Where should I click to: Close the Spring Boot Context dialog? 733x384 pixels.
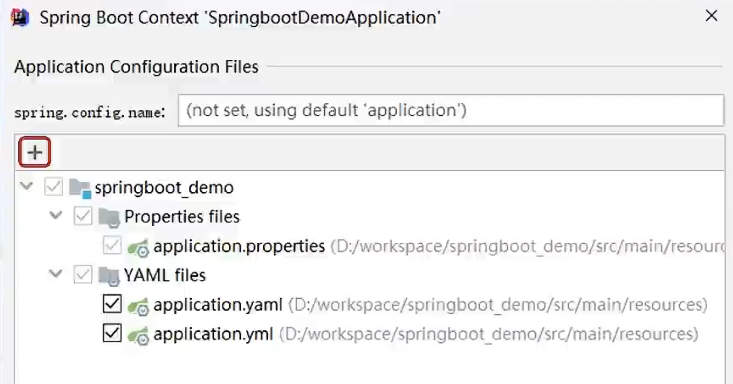point(711,16)
